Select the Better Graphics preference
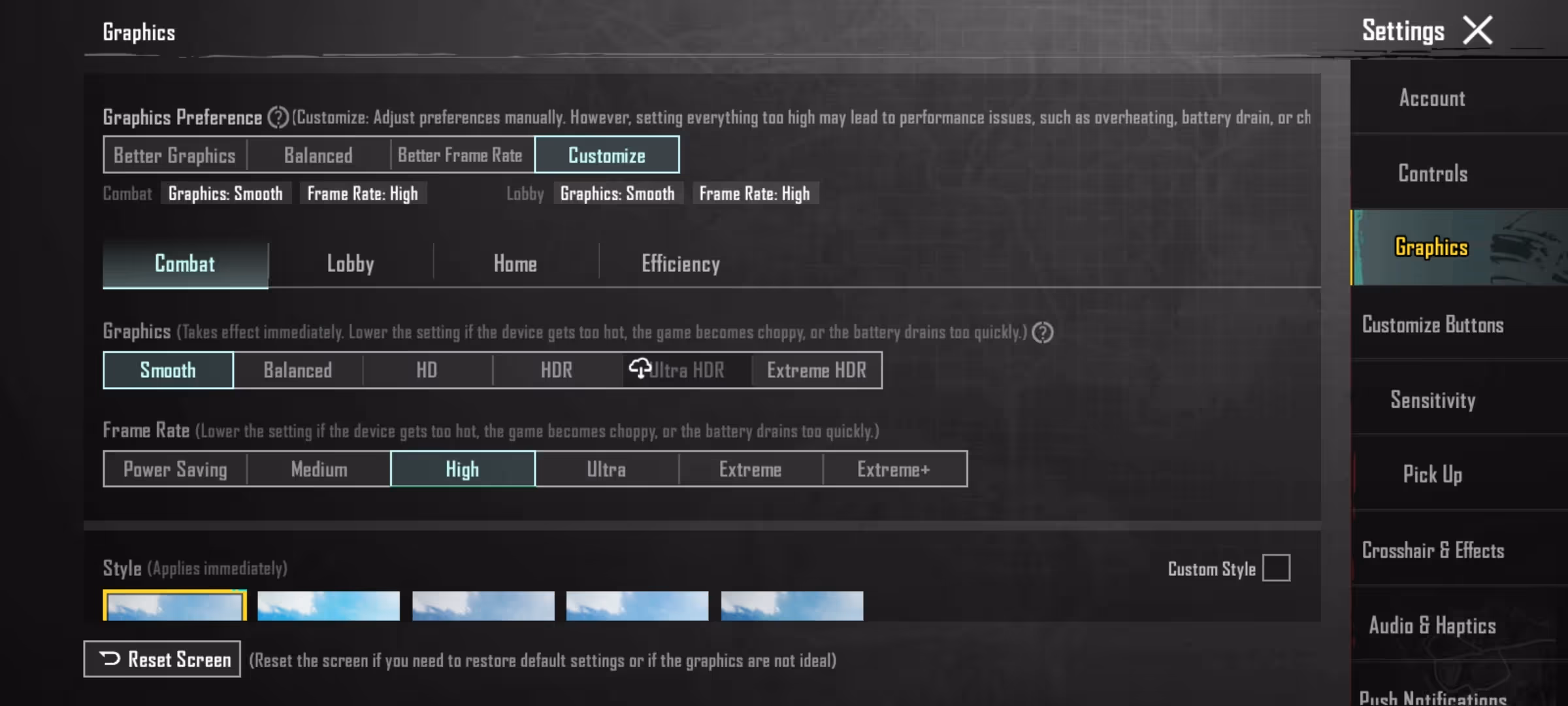The image size is (1568, 706). click(x=174, y=154)
